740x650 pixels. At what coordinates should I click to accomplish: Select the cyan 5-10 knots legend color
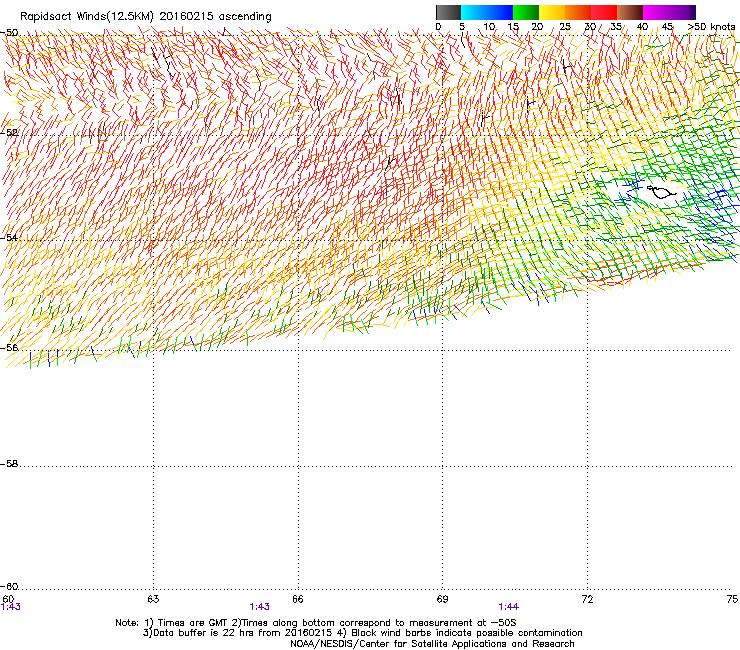[474, 12]
